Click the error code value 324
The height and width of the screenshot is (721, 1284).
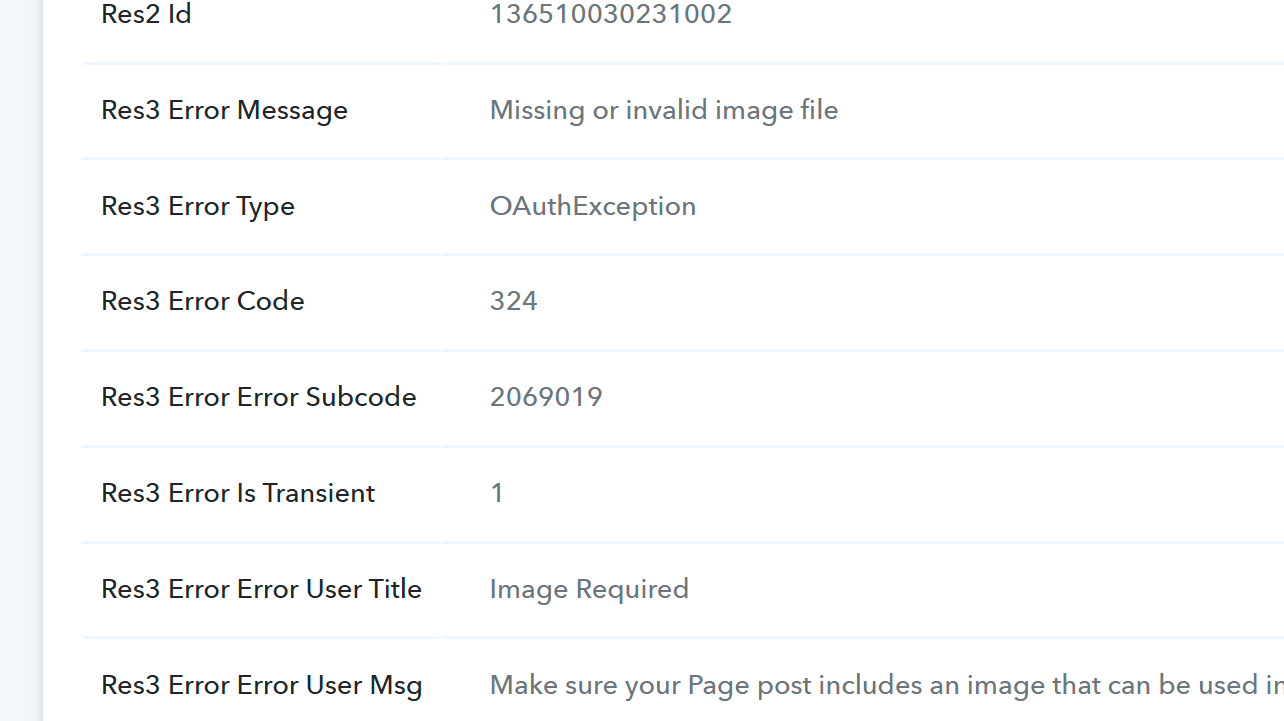(514, 301)
